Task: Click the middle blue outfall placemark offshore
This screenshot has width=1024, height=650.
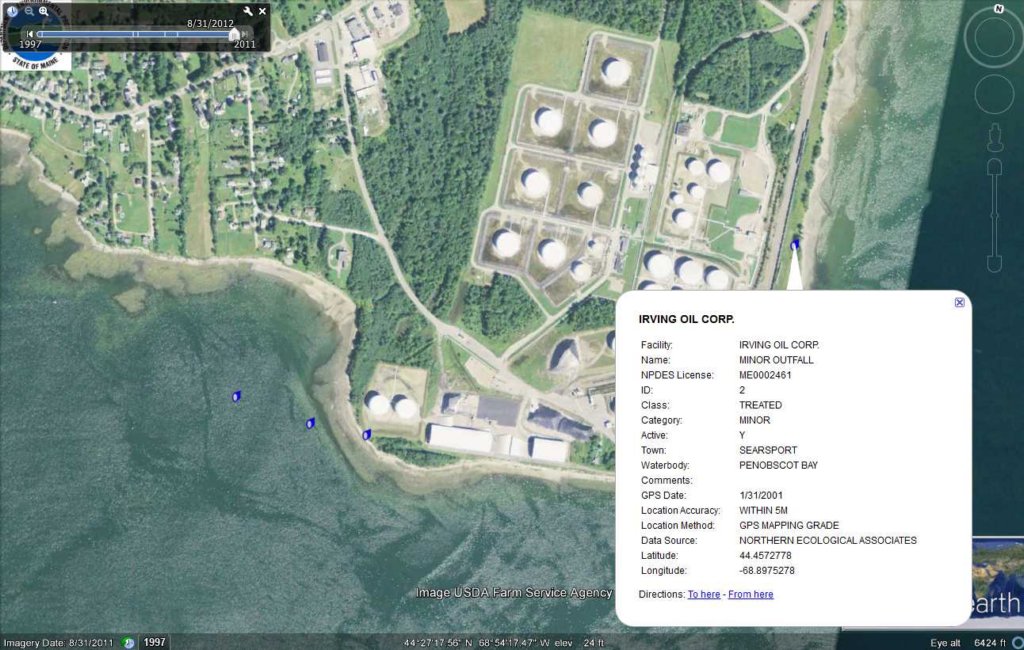Action: pyautogui.click(x=310, y=423)
